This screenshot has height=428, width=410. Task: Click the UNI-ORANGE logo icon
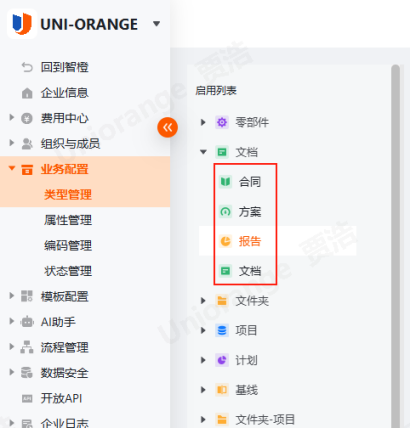coord(22,24)
